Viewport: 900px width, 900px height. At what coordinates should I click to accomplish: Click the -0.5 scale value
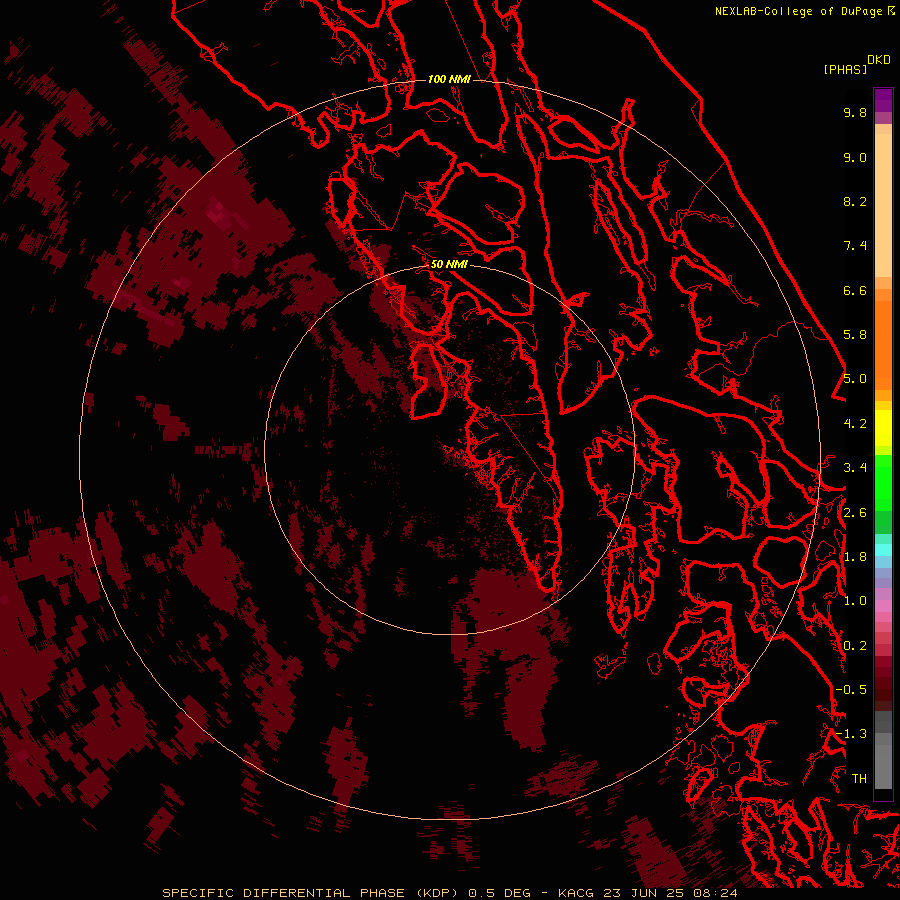tap(851, 689)
